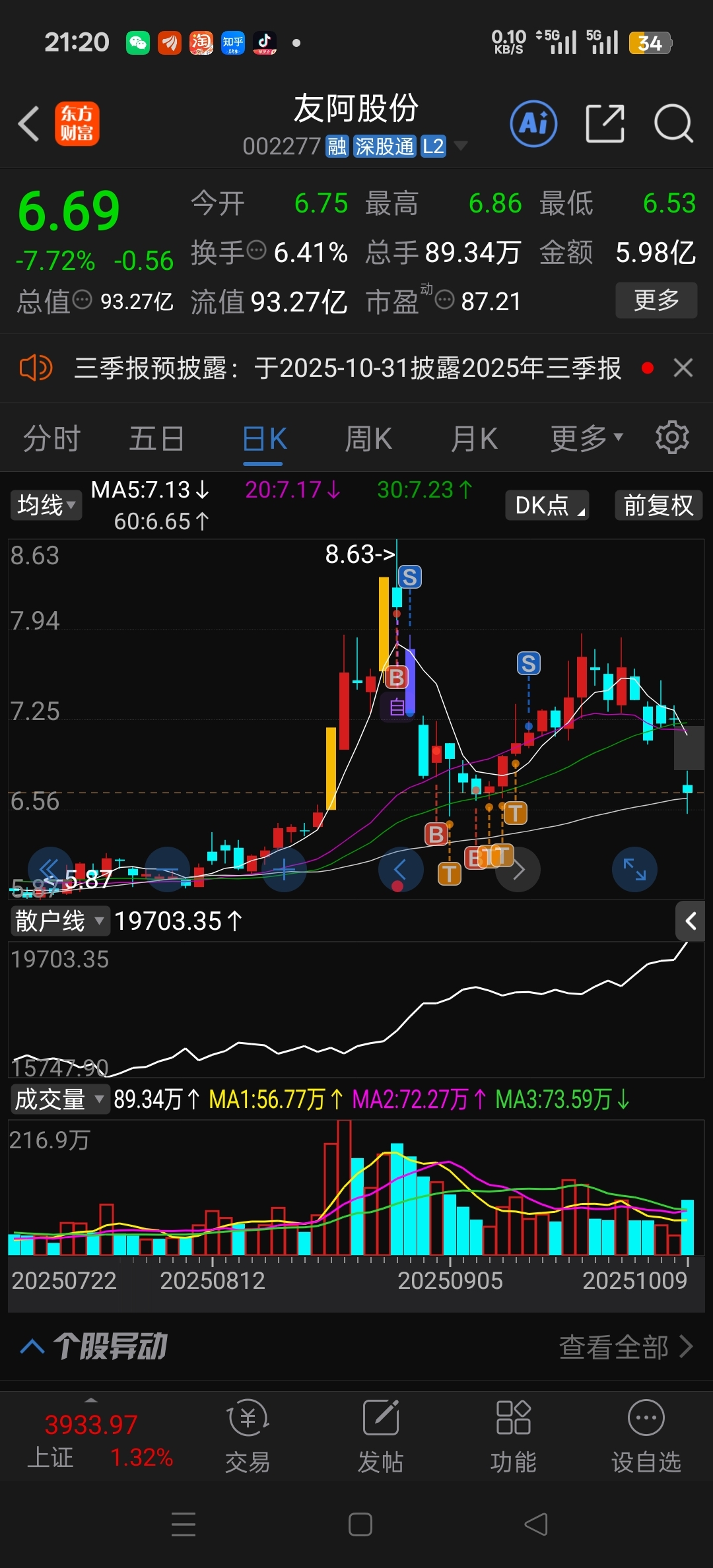Open the search magnifier icon

click(x=673, y=123)
